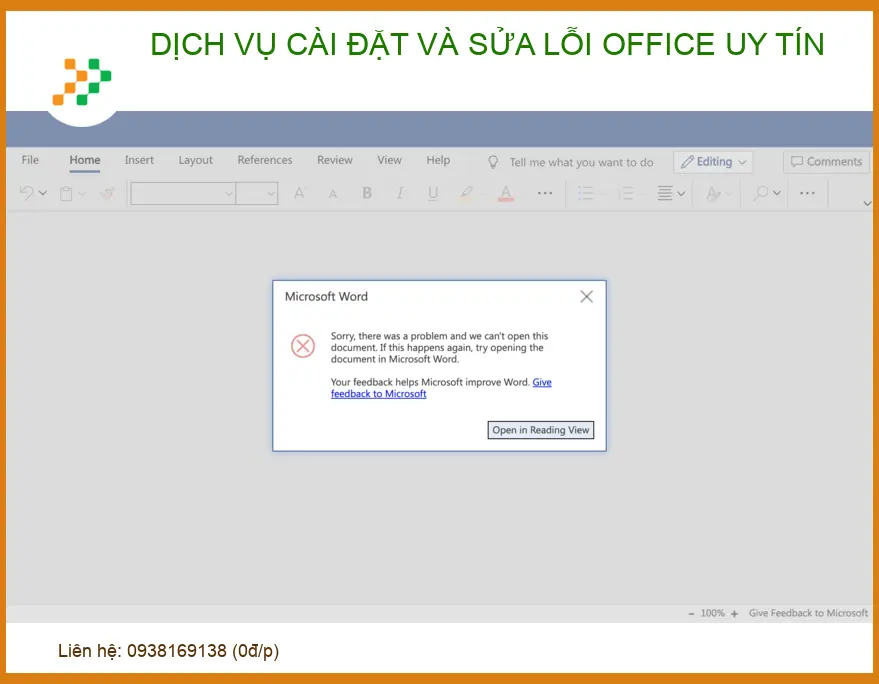Click the paragraph alignment icon
Image resolution: width=879 pixels, height=684 pixels.
click(665, 193)
